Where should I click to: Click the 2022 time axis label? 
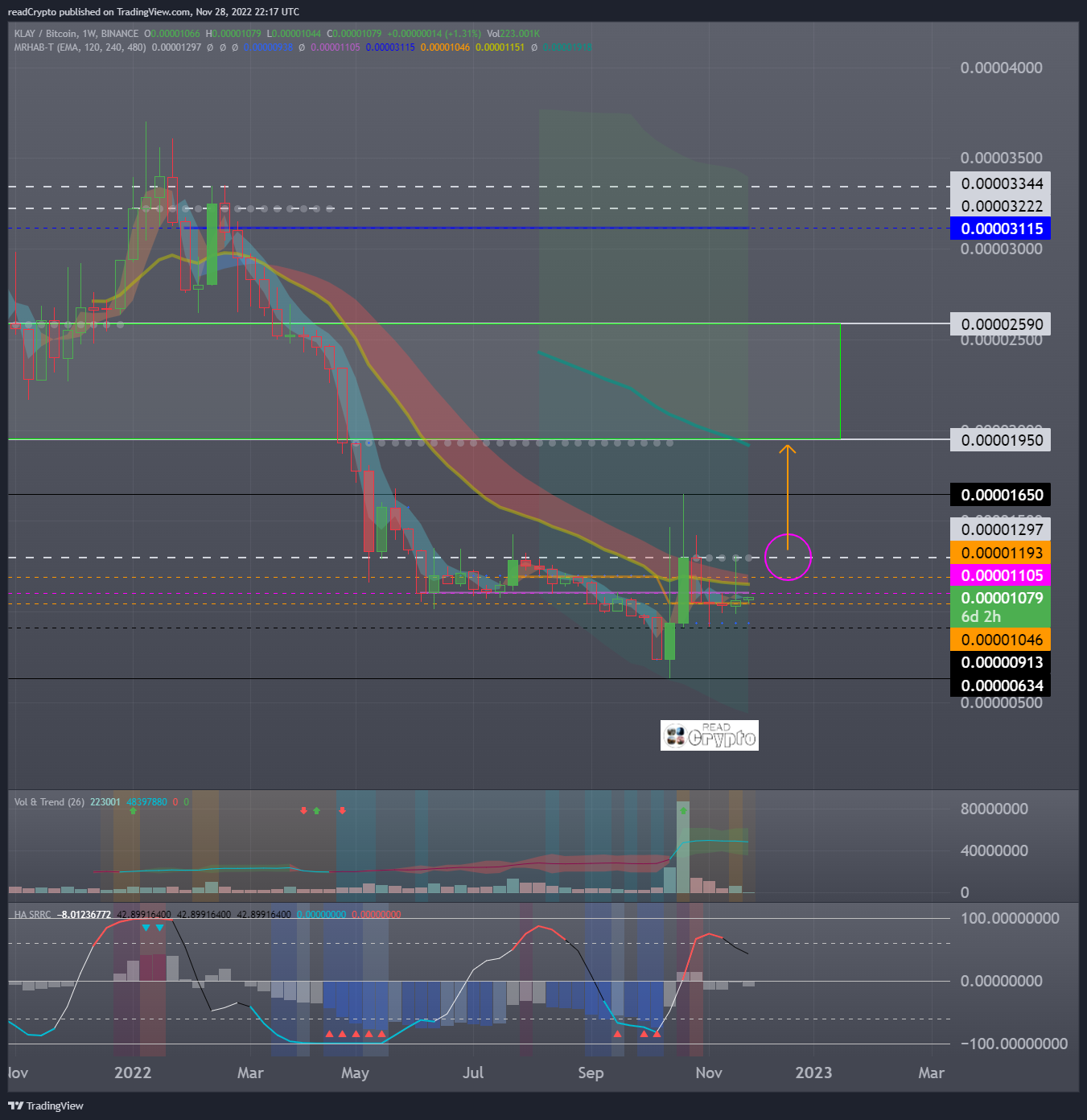(x=133, y=1073)
